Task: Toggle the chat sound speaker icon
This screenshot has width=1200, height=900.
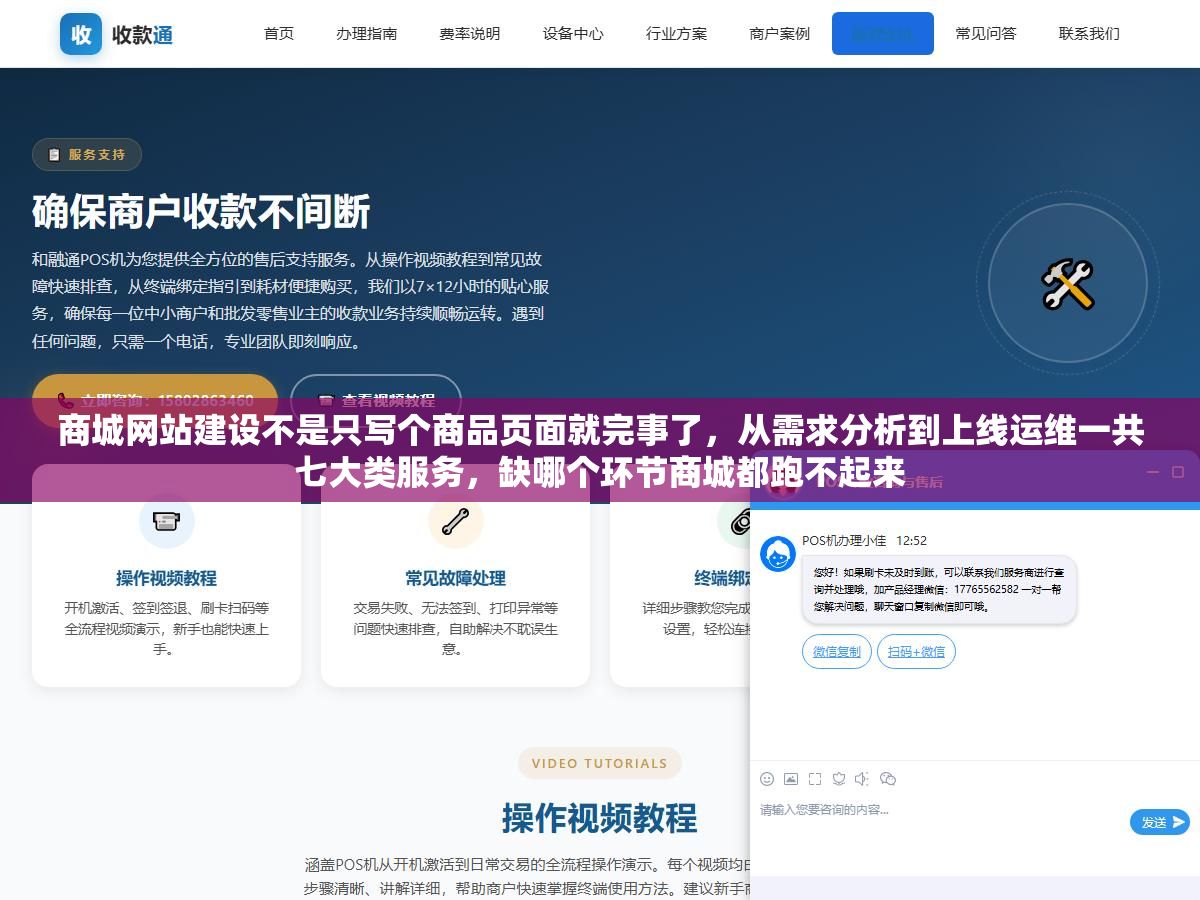Action: 862,778
